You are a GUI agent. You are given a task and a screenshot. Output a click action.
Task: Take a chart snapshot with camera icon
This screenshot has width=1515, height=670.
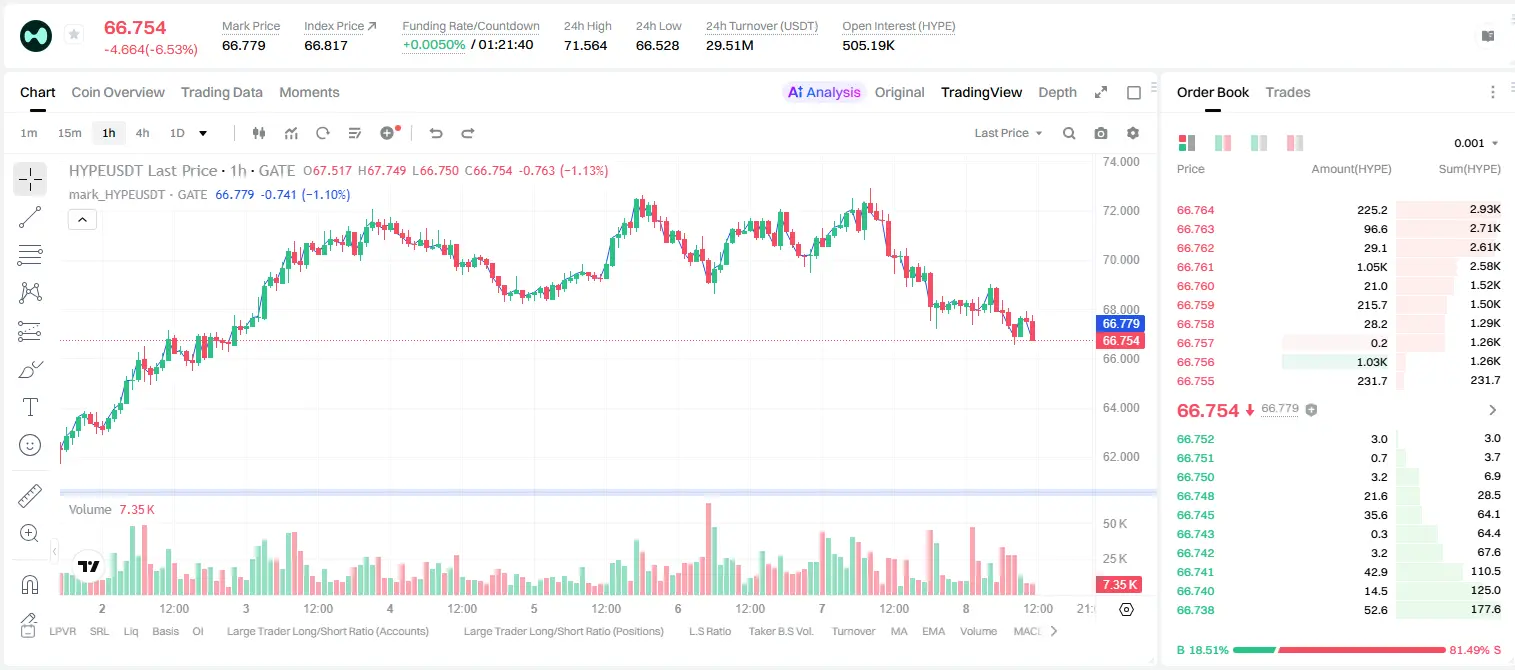pyautogui.click(x=1101, y=133)
